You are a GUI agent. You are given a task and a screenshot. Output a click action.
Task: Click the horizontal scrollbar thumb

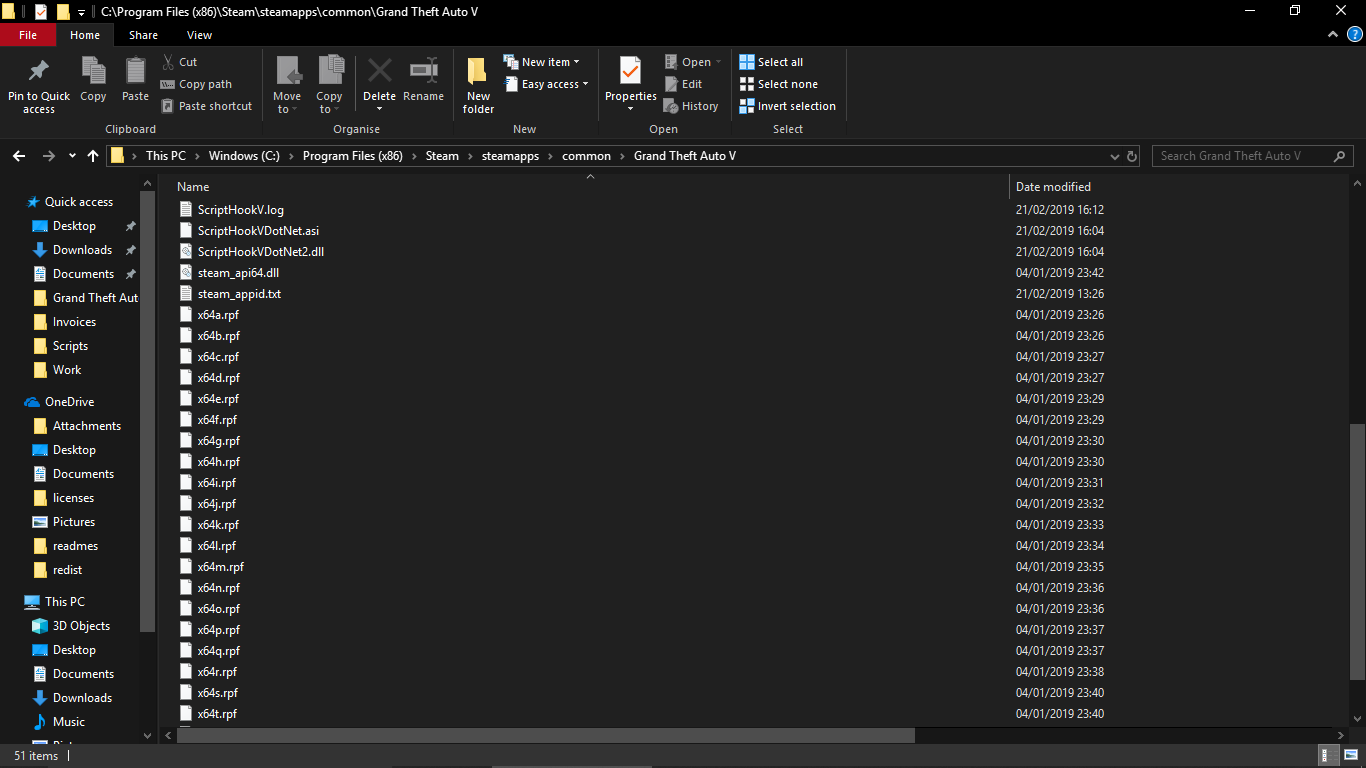[x=546, y=736]
